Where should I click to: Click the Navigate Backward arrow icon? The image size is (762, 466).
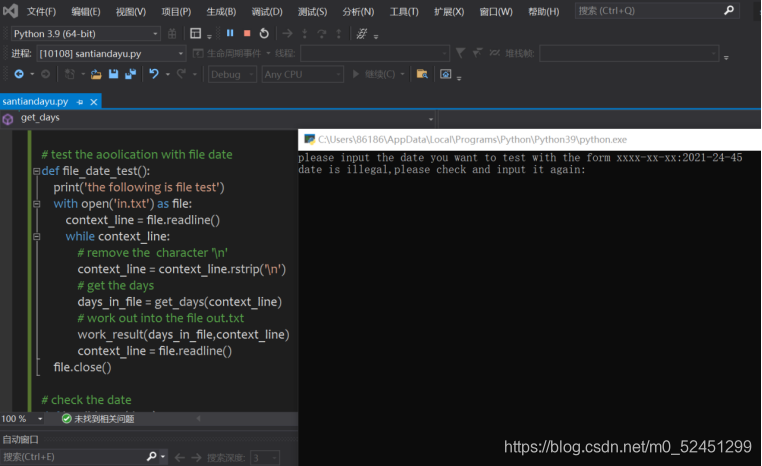(19, 74)
